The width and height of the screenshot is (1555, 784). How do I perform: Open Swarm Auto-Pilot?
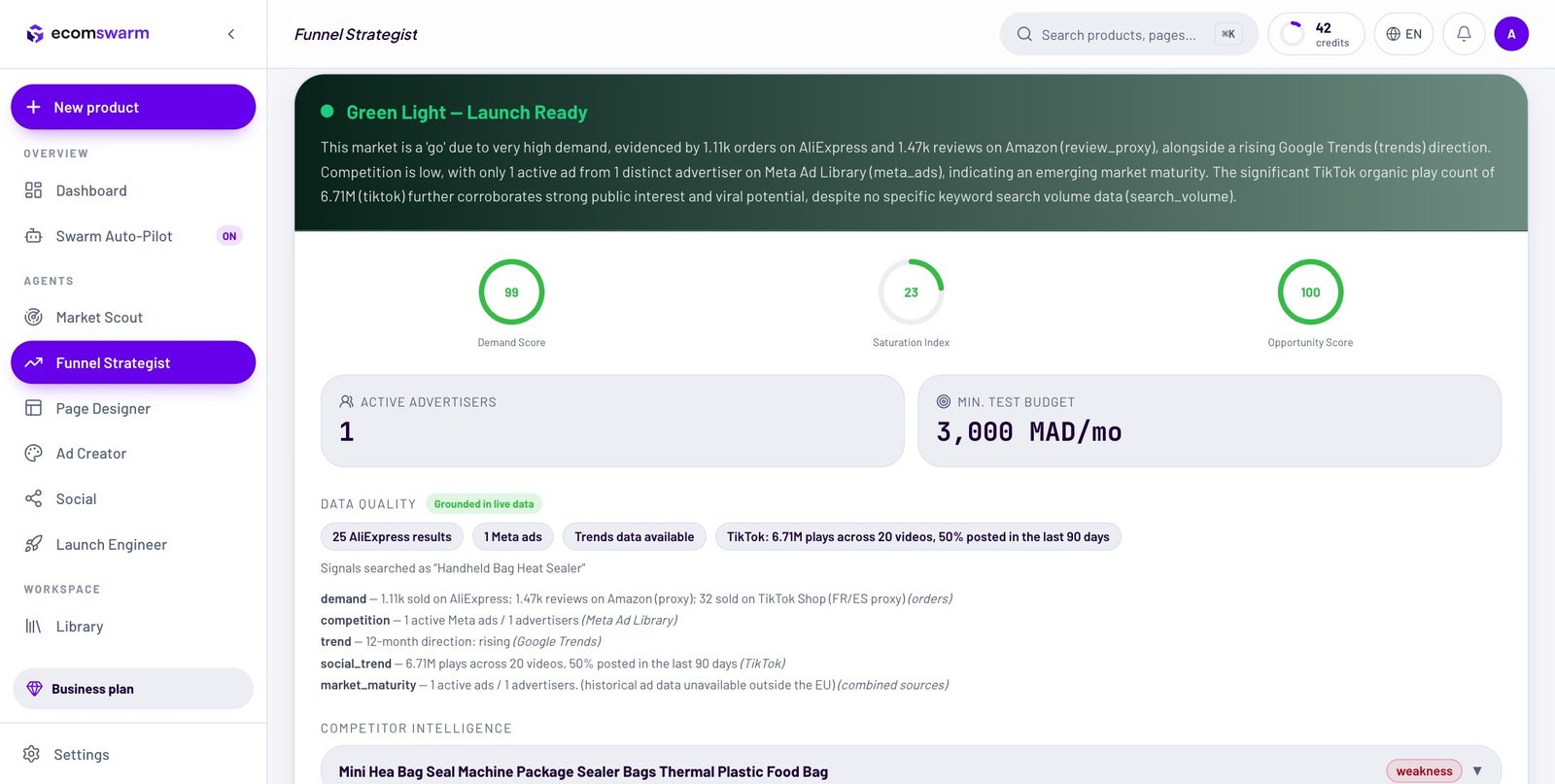[133, 236]
